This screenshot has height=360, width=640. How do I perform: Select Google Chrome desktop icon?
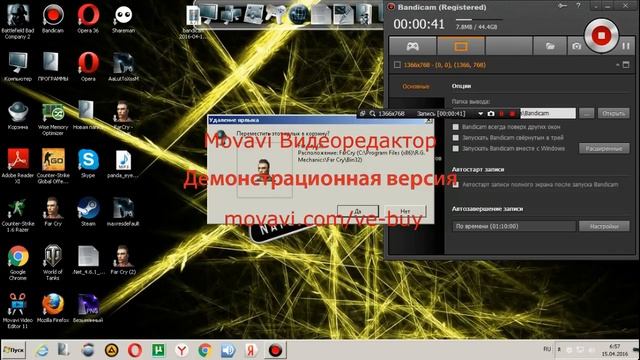tap(18, 262)
